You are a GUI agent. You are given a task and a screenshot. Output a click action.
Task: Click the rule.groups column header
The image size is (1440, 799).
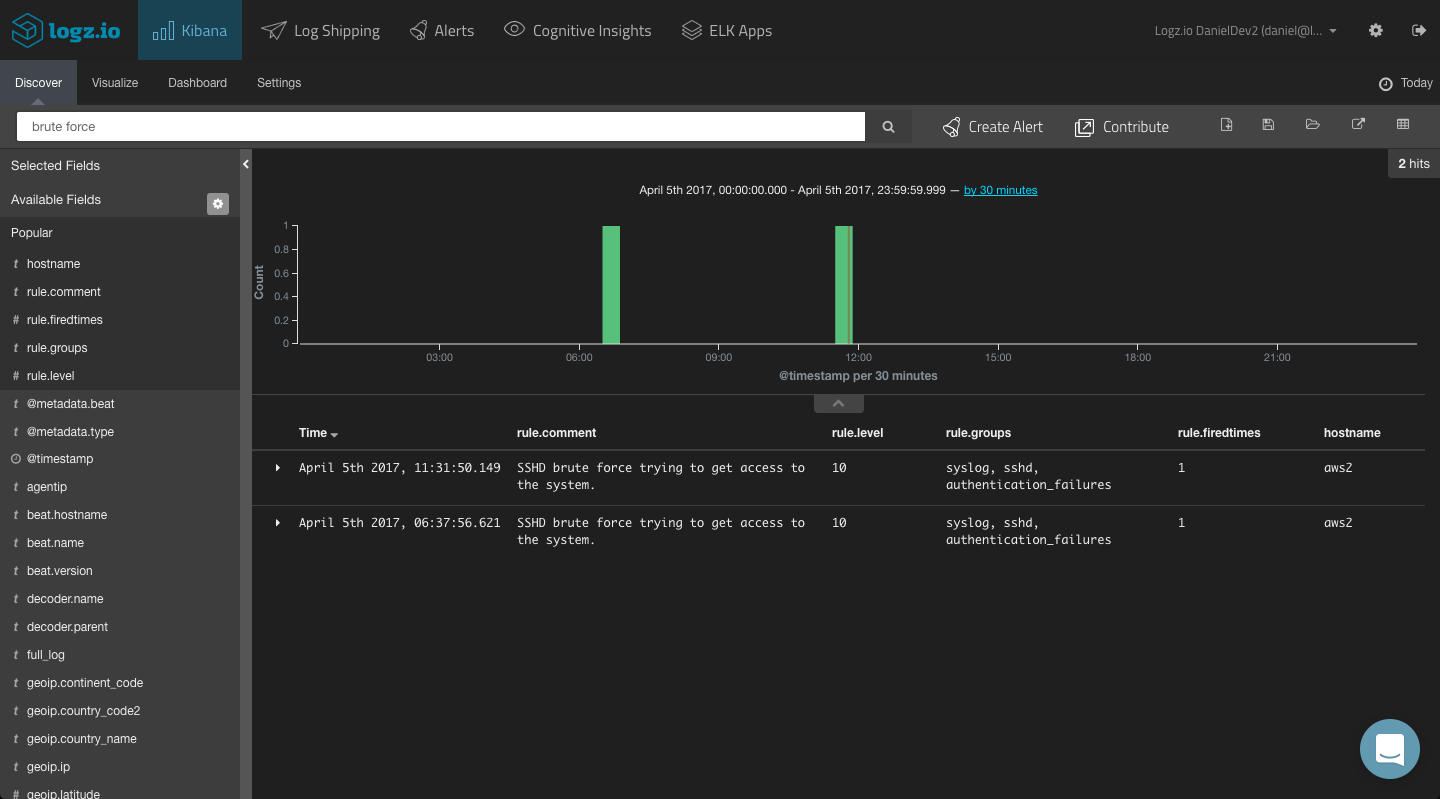pyautogui.click(x=978, y=433)
